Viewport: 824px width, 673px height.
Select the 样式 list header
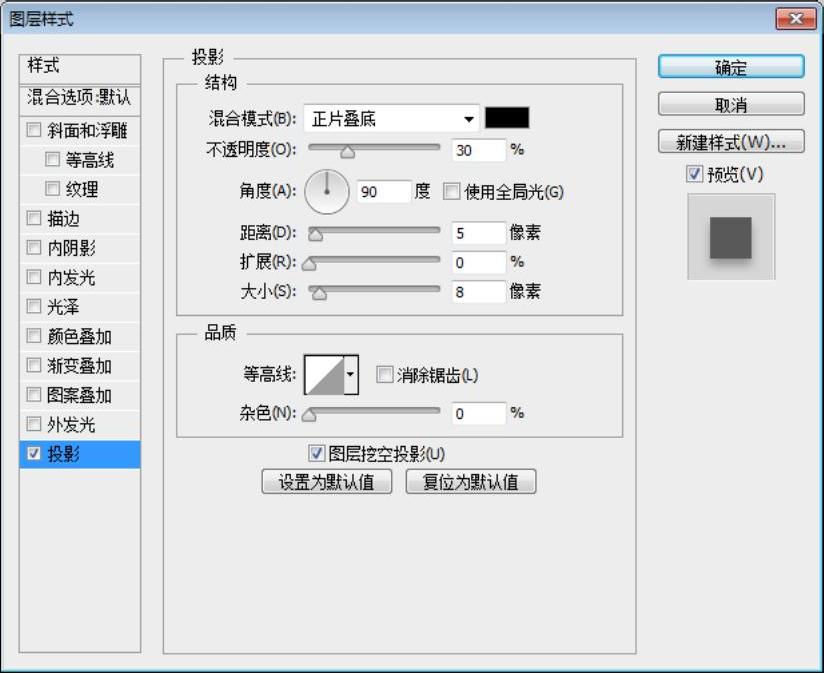[x=80, y=68]
